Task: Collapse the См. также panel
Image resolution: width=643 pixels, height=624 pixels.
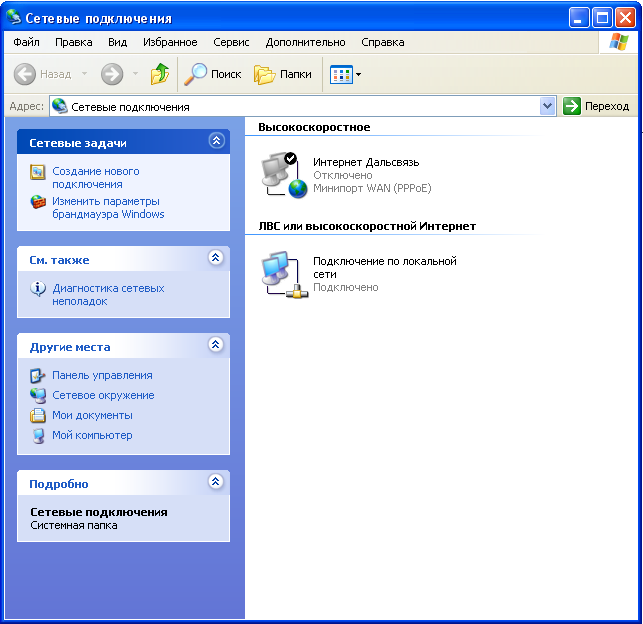Action: [x=215, y=258]
